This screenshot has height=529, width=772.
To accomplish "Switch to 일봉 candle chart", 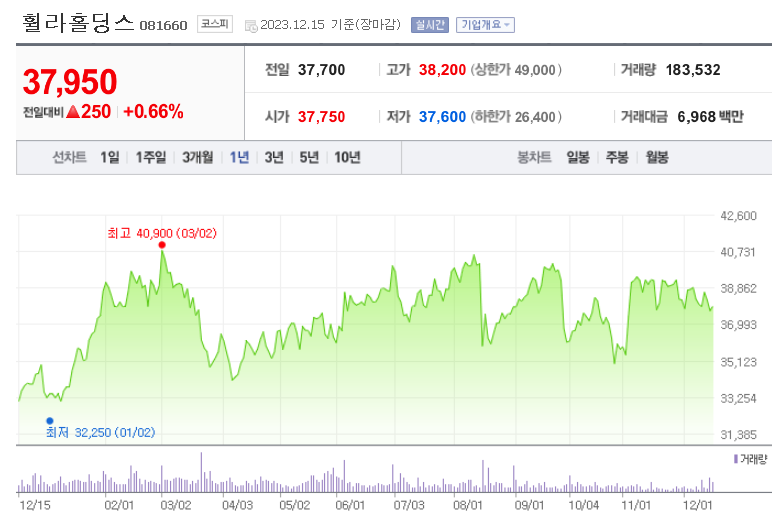I will click(578, 157).
